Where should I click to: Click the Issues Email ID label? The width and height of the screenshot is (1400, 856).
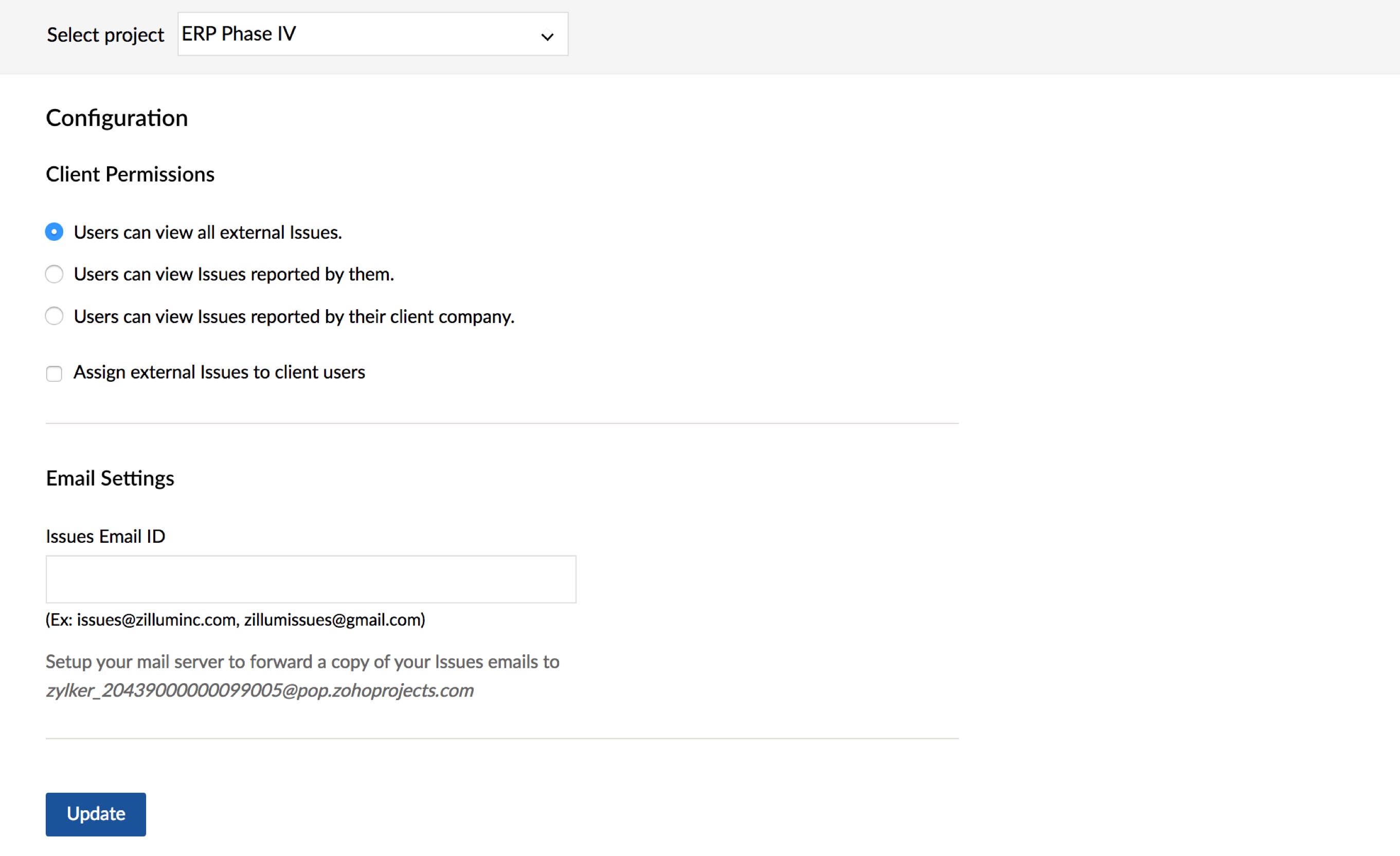coord(105,536)
